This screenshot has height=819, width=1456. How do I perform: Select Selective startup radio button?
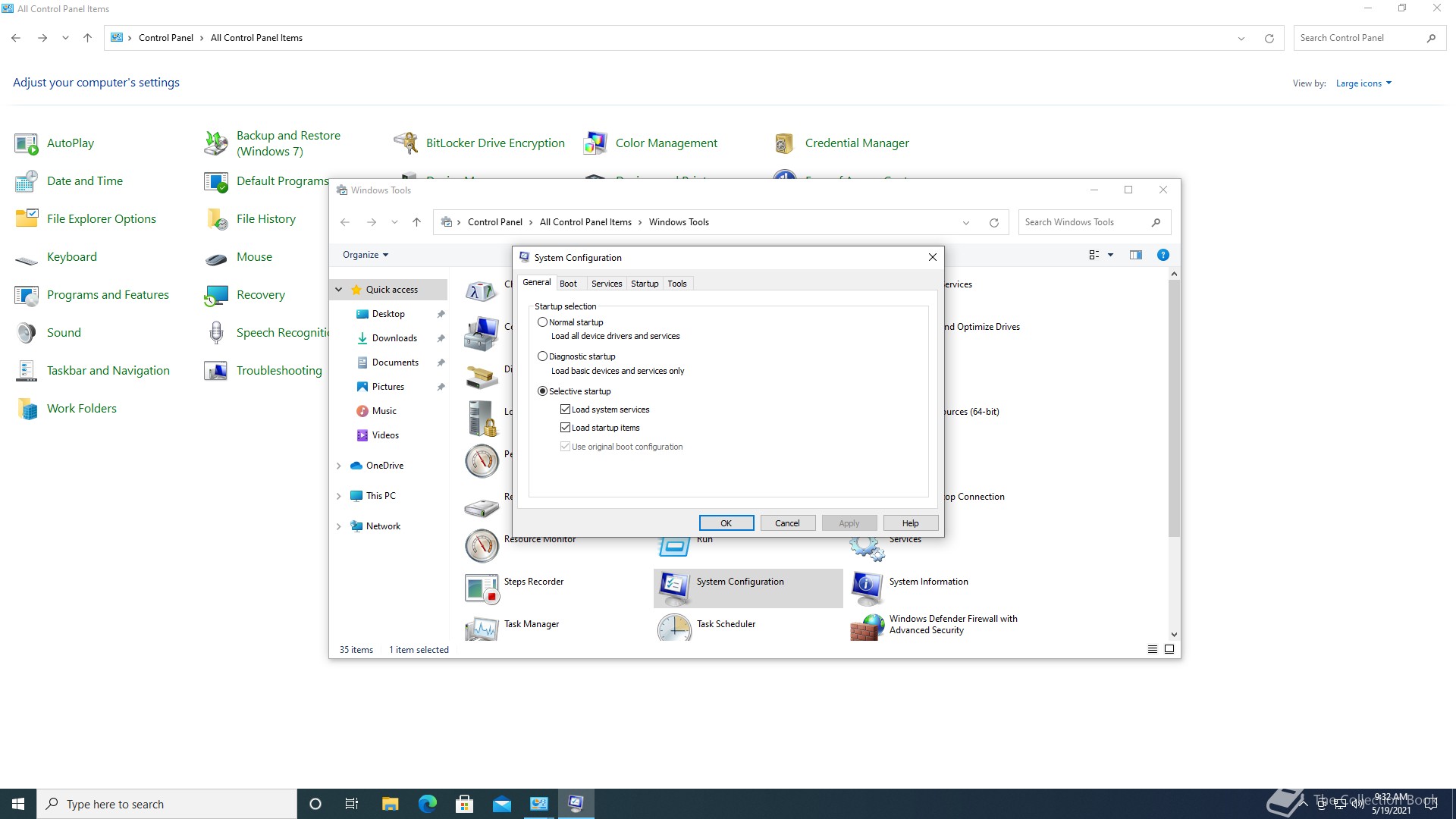tap(542, 391)
